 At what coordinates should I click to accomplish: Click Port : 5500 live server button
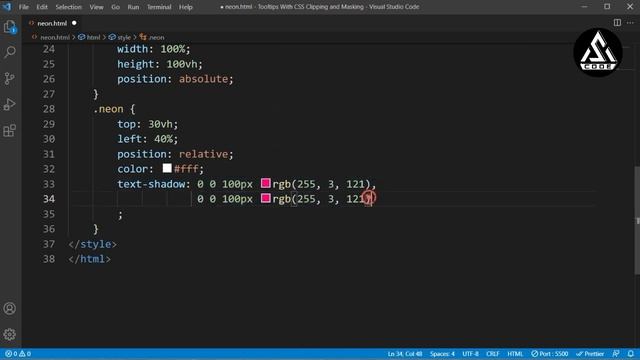549,354
